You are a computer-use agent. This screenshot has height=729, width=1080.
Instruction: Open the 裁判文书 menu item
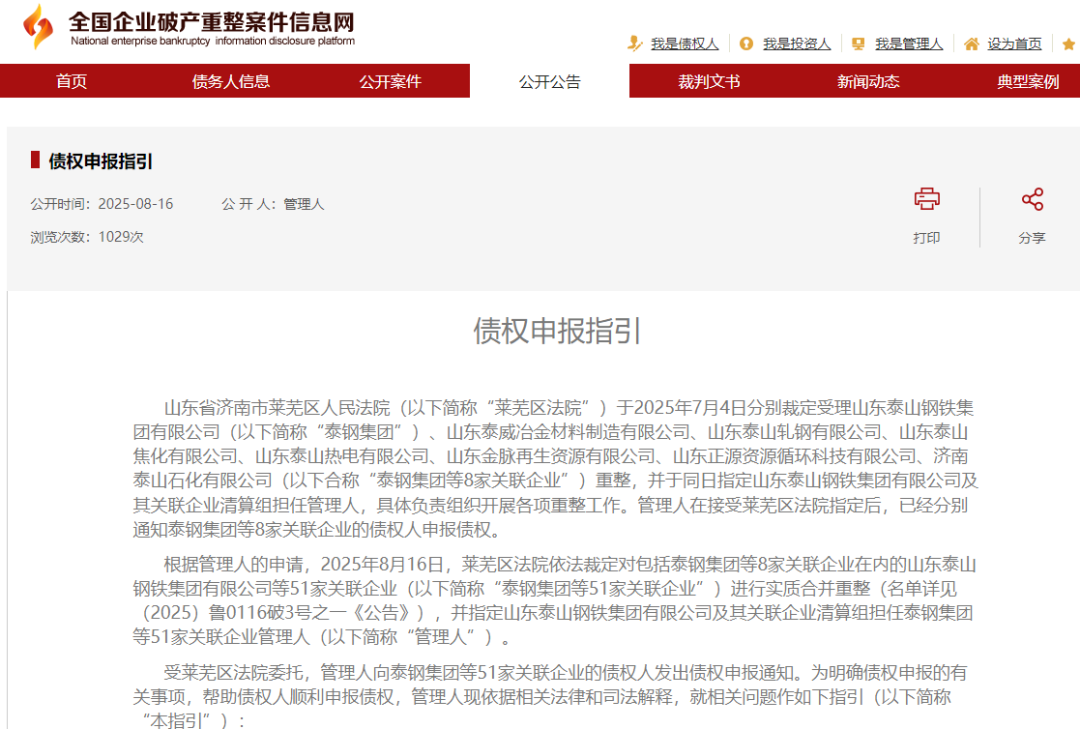pos(709,81)
